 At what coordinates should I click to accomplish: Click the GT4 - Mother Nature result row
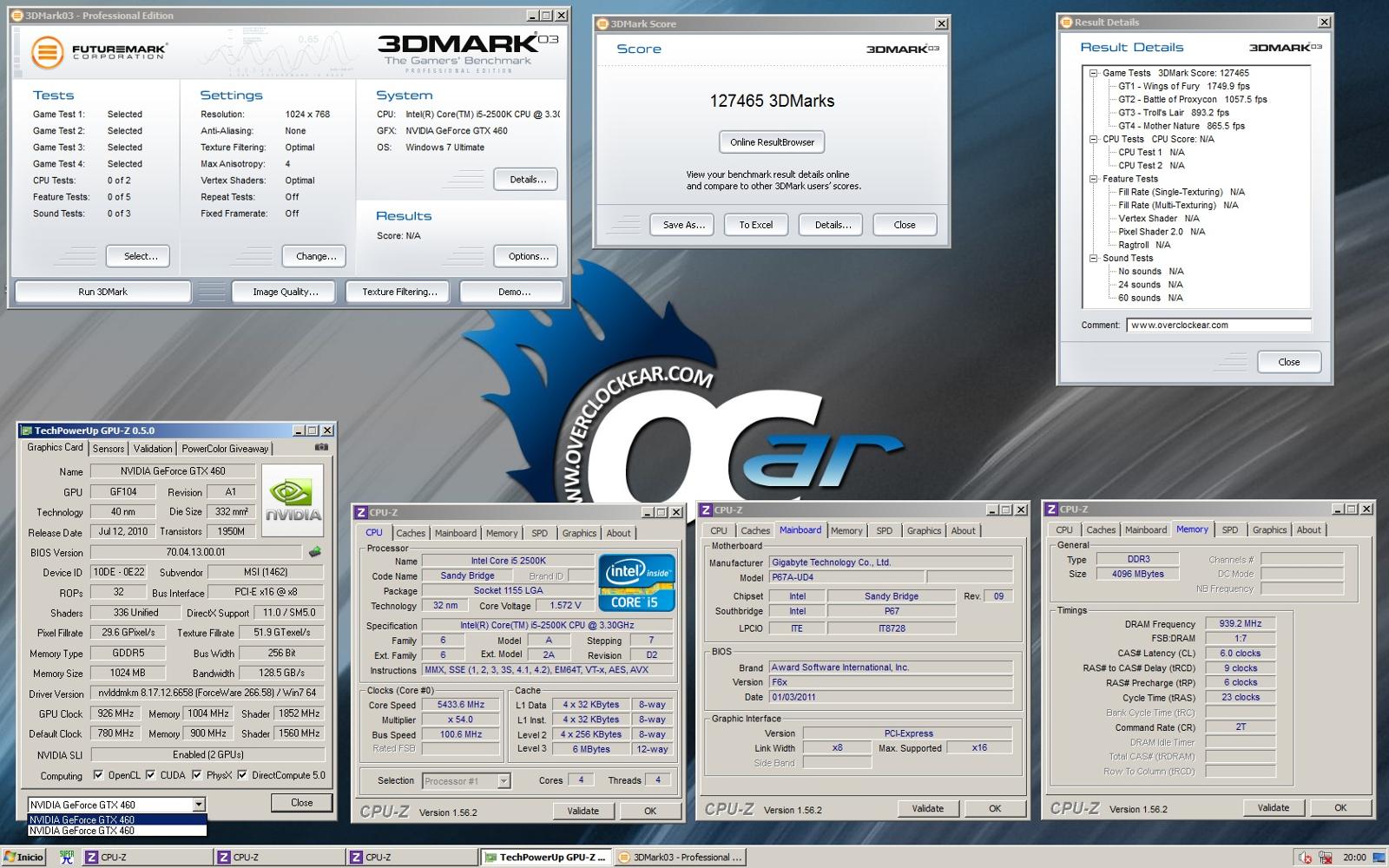tap(1182, 126)
